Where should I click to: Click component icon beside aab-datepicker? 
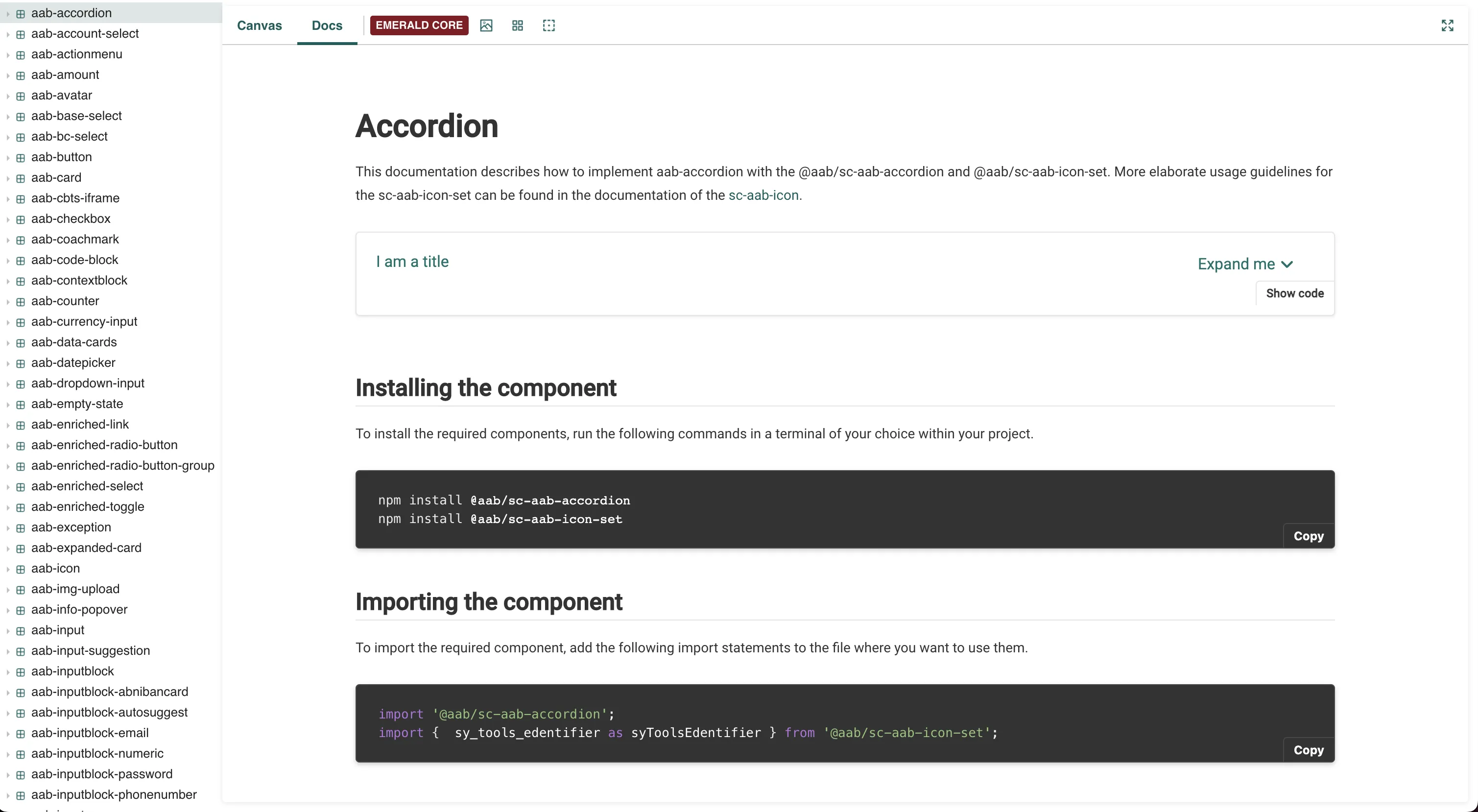pyautogui.click(x=21, y=363)
